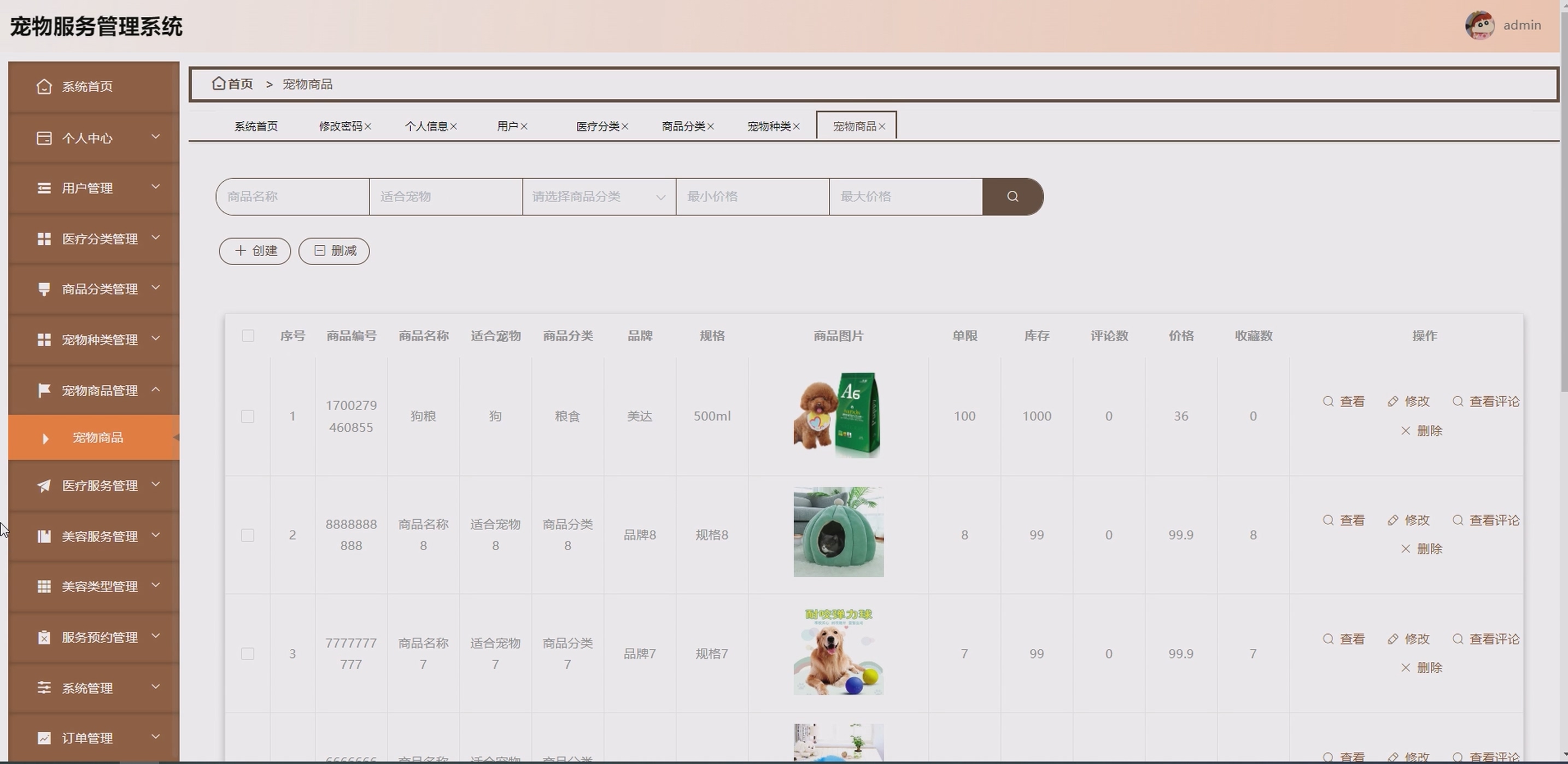Click the admin avatar picture
The image size is (1568, 764).
click(1480, 26)
